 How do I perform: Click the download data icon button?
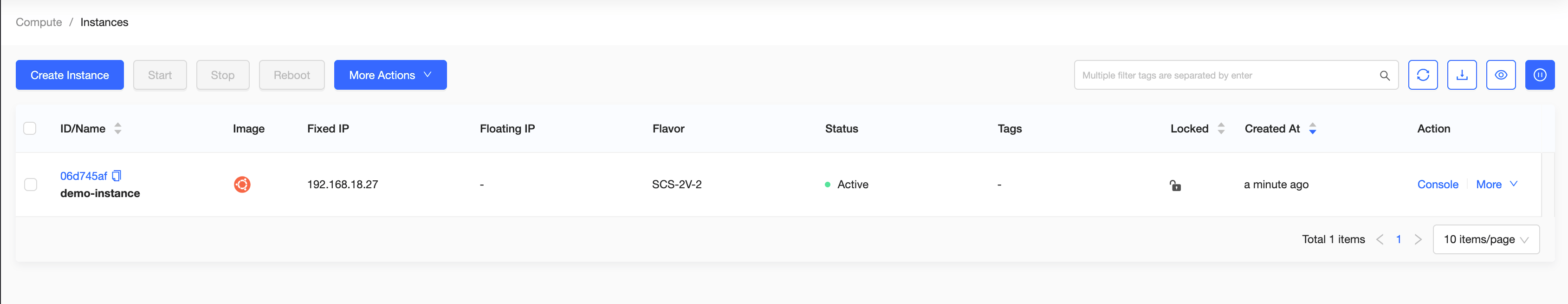(1462, 75)
